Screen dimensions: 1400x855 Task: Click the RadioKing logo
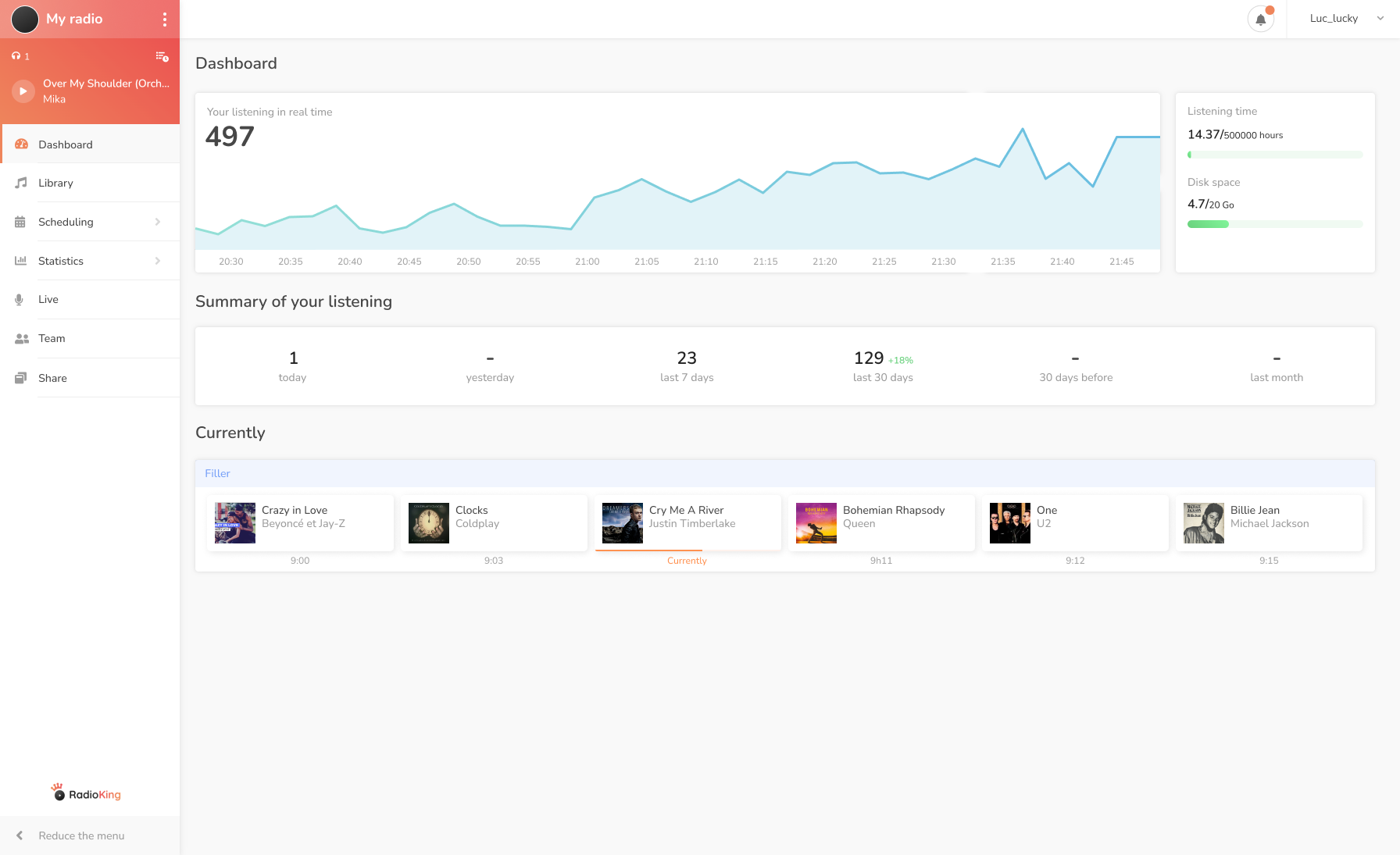click(86, 793)
